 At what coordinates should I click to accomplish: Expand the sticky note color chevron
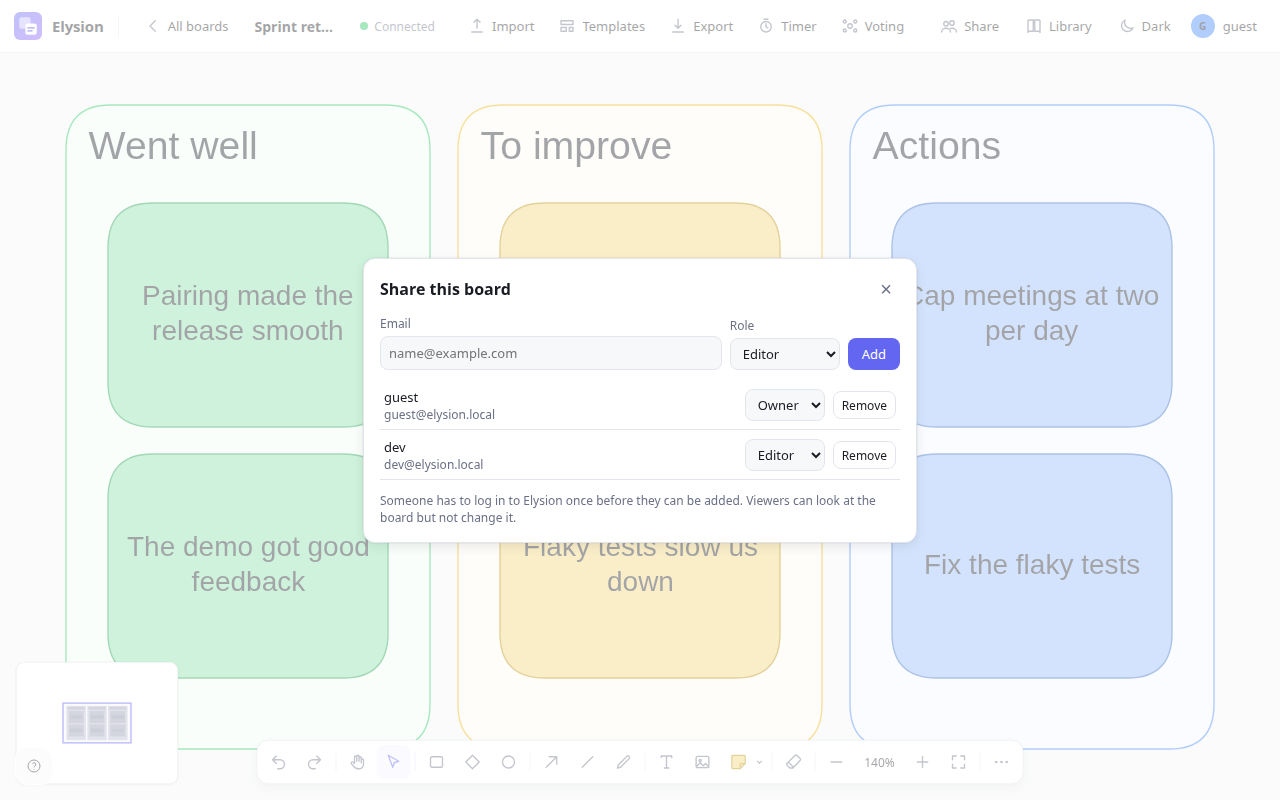click(x=759, y=762)
